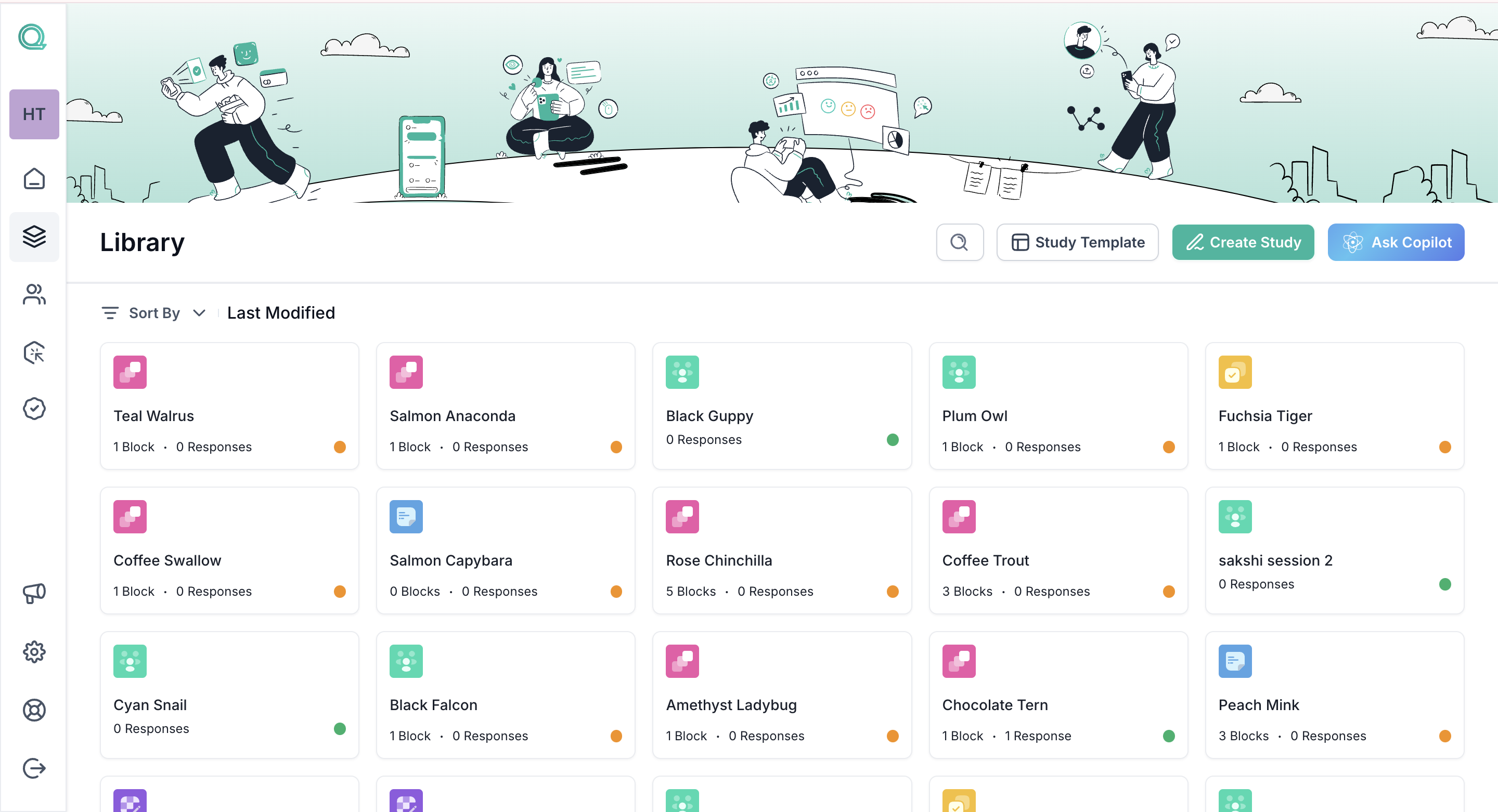
Task: Click green status dot on sakshi session 2
Action: coord(1444,585)
